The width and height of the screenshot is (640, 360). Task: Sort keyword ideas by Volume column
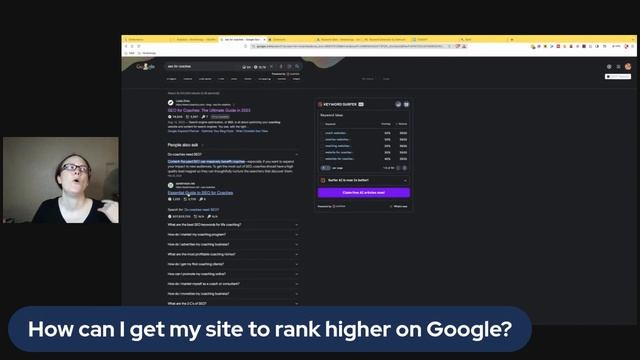402,124
